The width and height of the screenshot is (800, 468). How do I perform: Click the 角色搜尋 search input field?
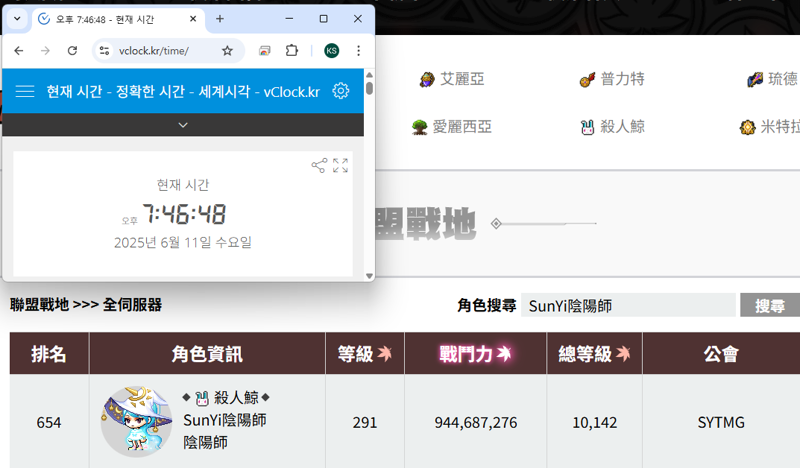tap(628, 305)
